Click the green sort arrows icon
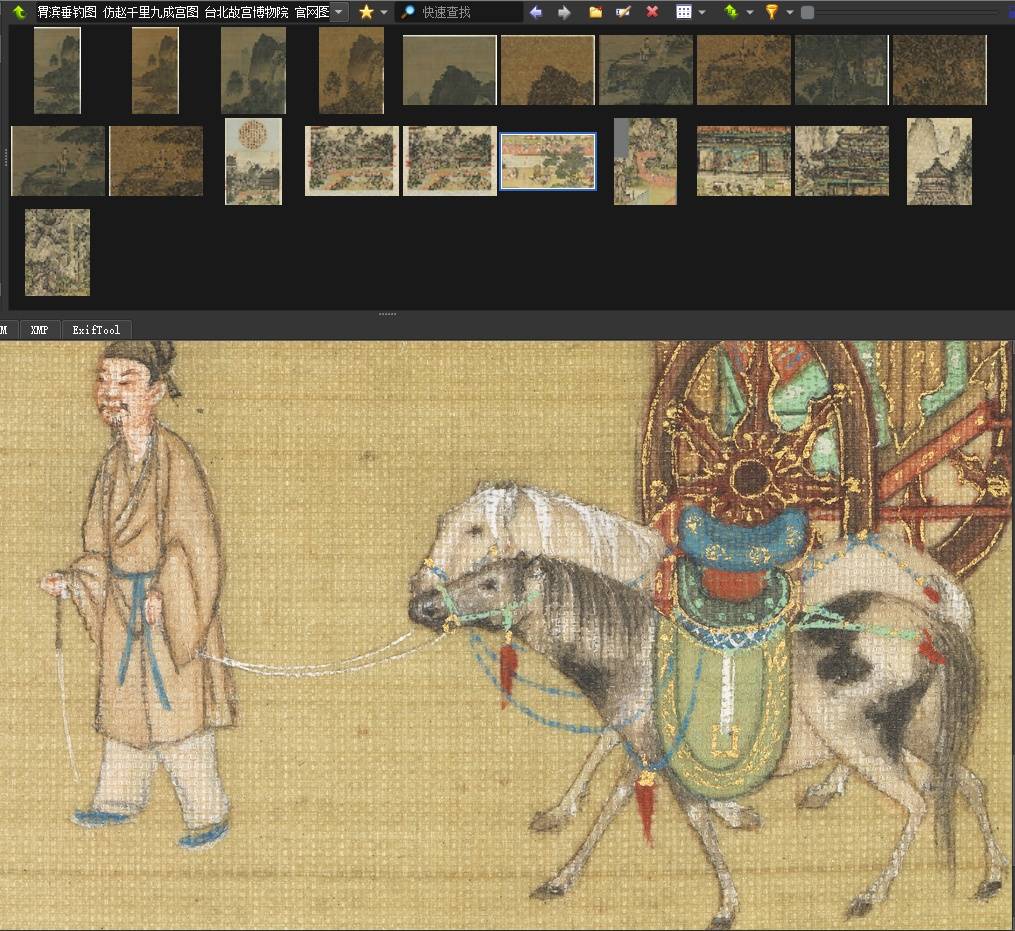 click(x=731, y=12)
